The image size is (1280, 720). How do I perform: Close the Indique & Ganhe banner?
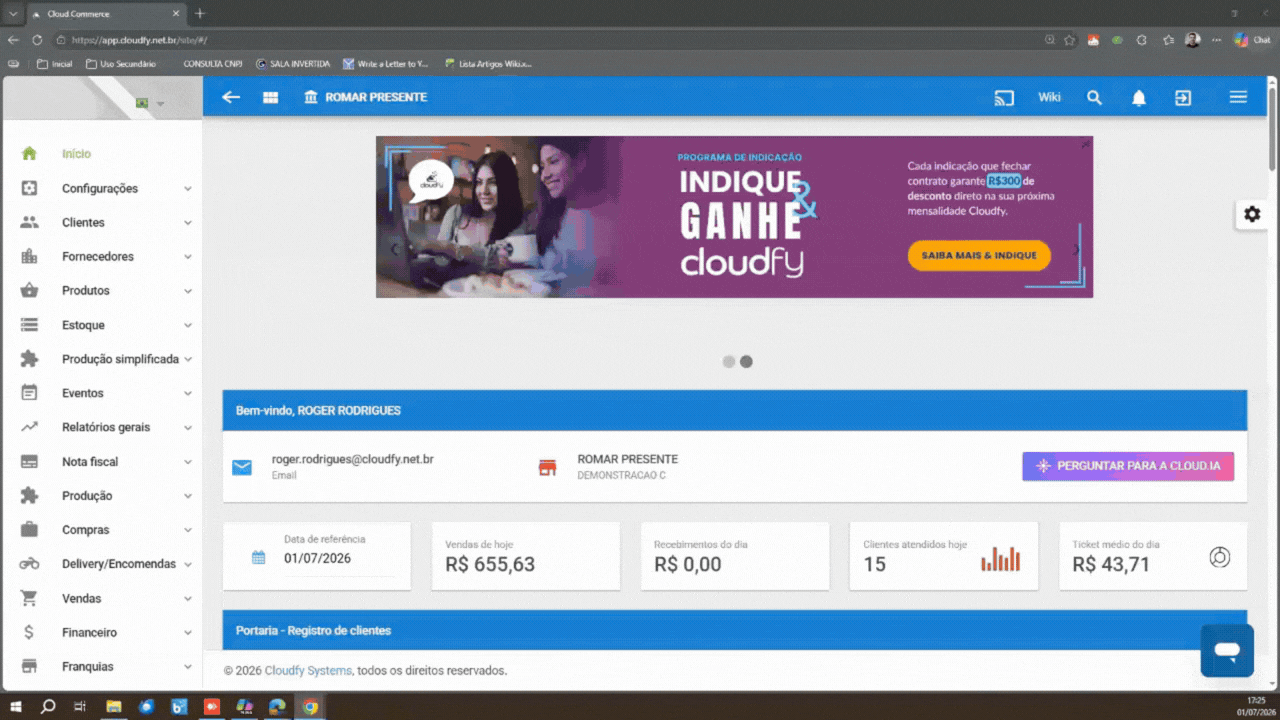tap(1086, 144)
